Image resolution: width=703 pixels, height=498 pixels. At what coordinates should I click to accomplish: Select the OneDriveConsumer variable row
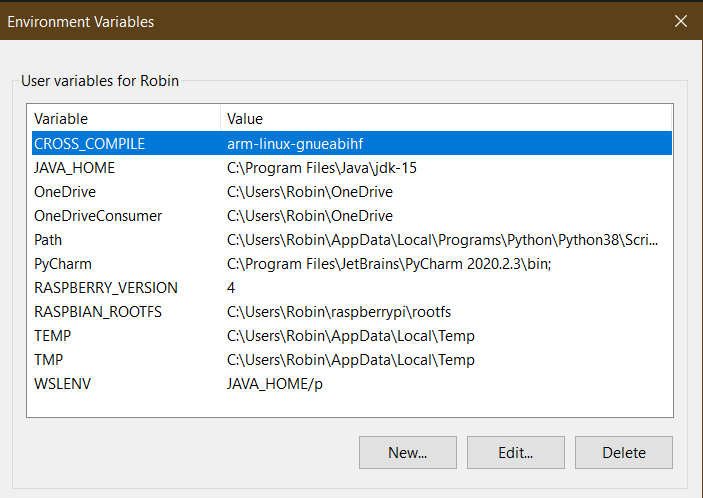pos(352,216)
